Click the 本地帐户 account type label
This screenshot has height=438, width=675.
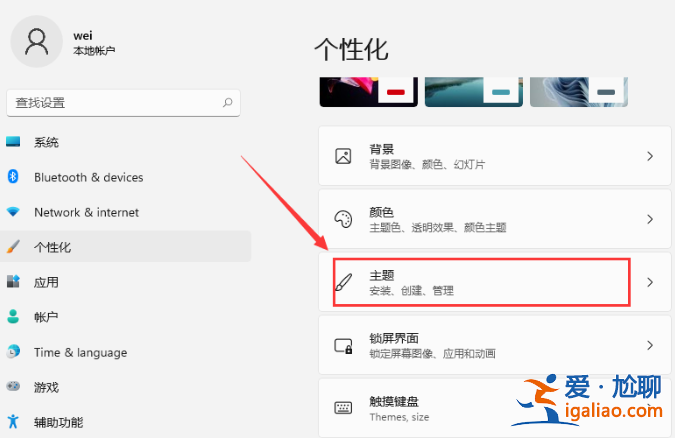[94, 51]
